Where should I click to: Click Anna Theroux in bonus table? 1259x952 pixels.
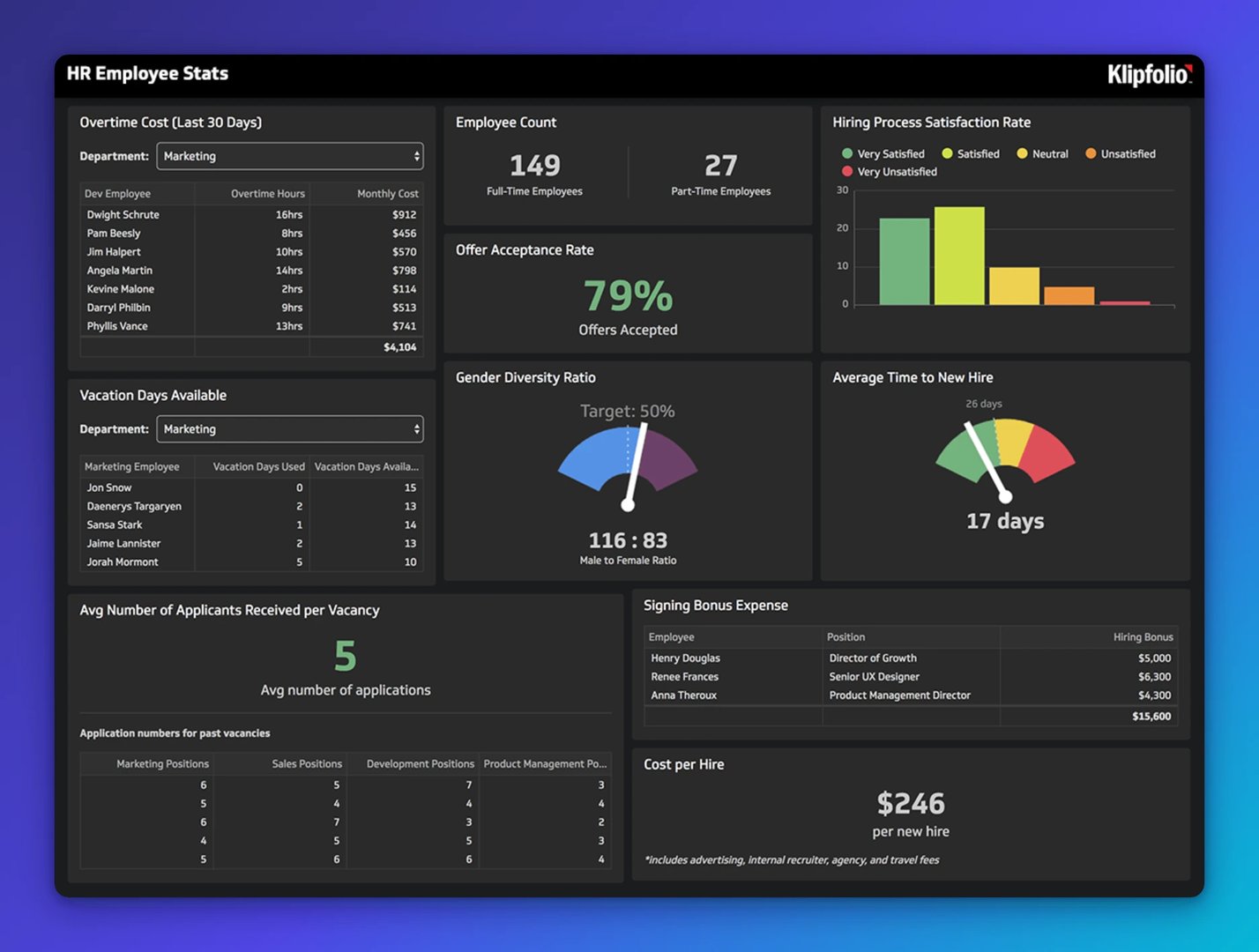(684, 695)
